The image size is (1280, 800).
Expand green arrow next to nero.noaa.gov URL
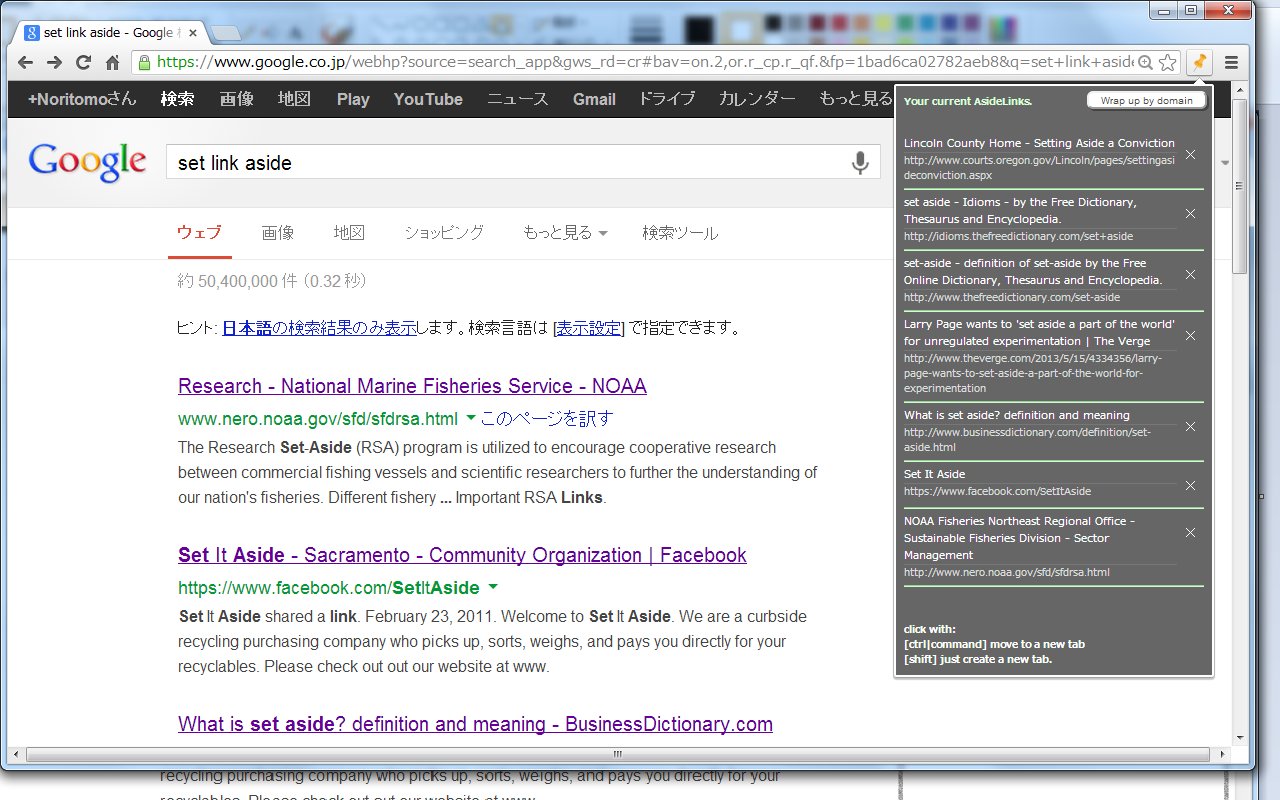[x=470, y=418]
